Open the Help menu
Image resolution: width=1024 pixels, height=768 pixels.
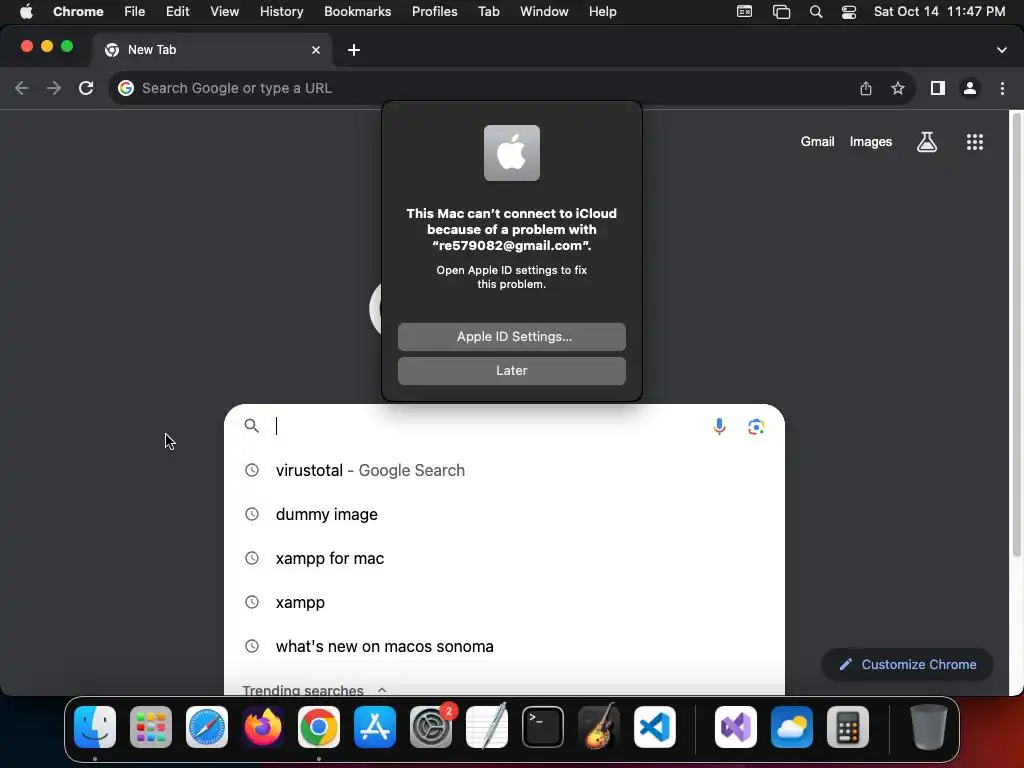pos(602,12)
